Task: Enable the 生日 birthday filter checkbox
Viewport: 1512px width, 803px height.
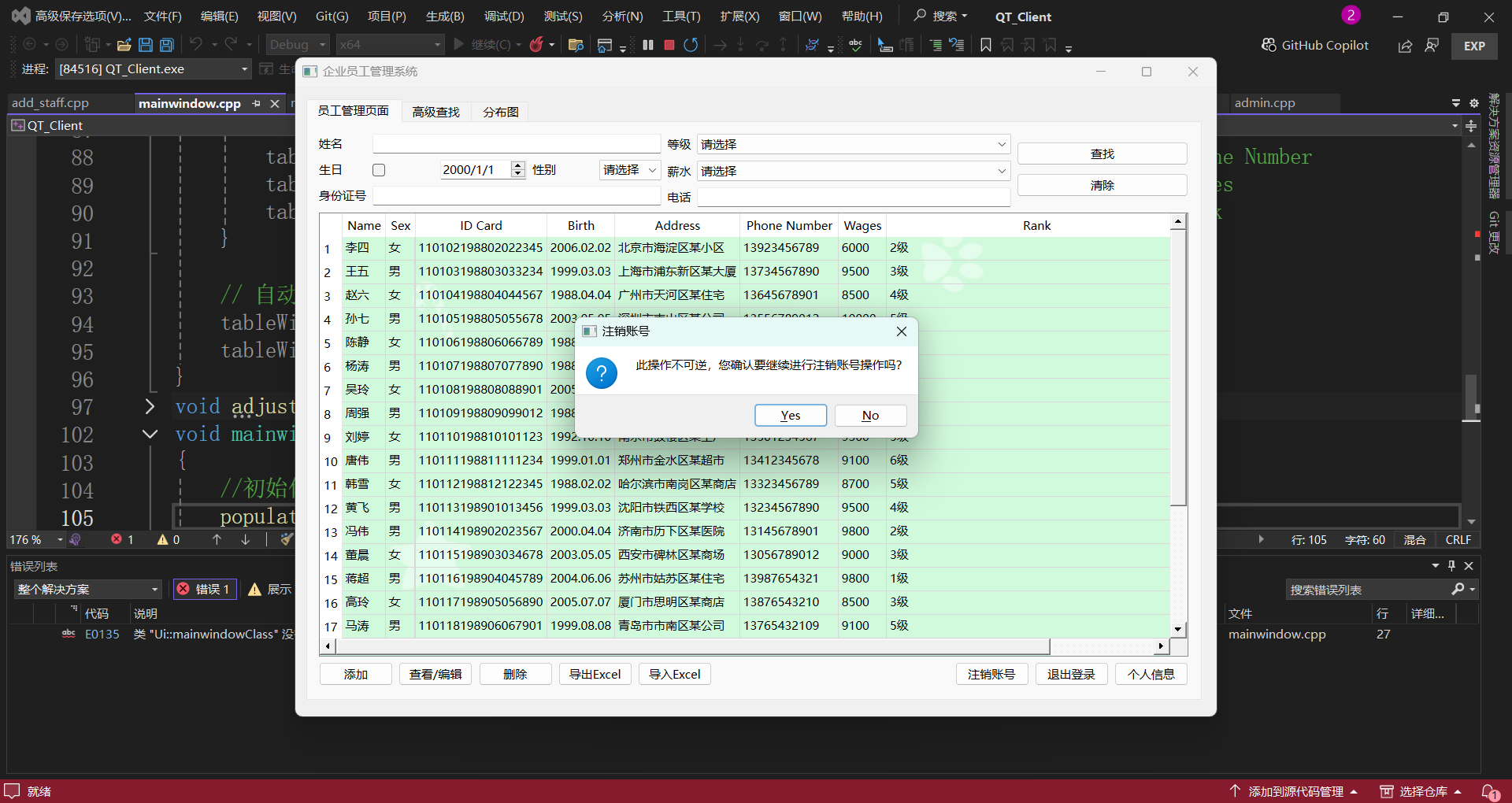Action: [x=379, y=170]
